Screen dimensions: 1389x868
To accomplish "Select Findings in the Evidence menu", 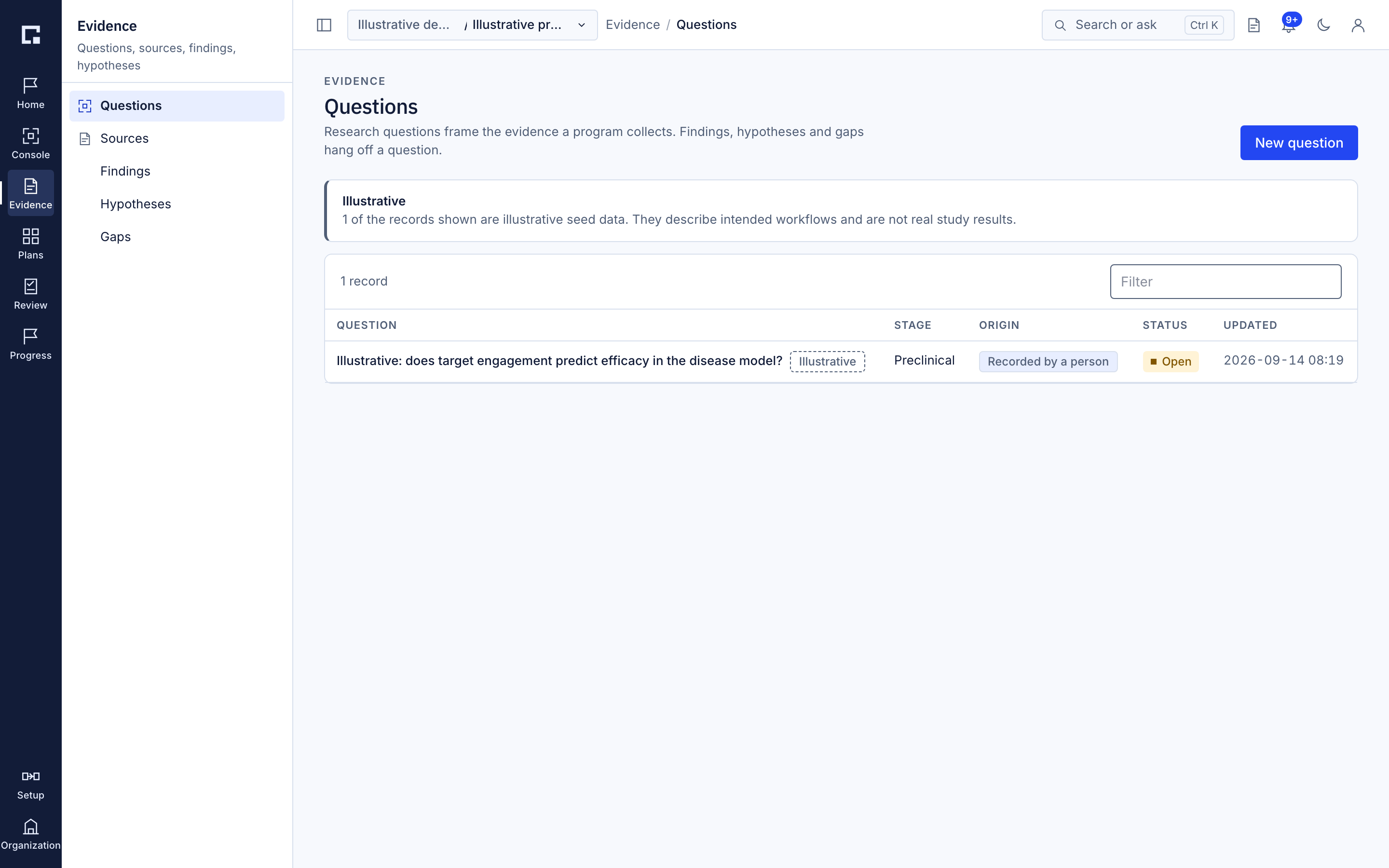I will (177, 171).
